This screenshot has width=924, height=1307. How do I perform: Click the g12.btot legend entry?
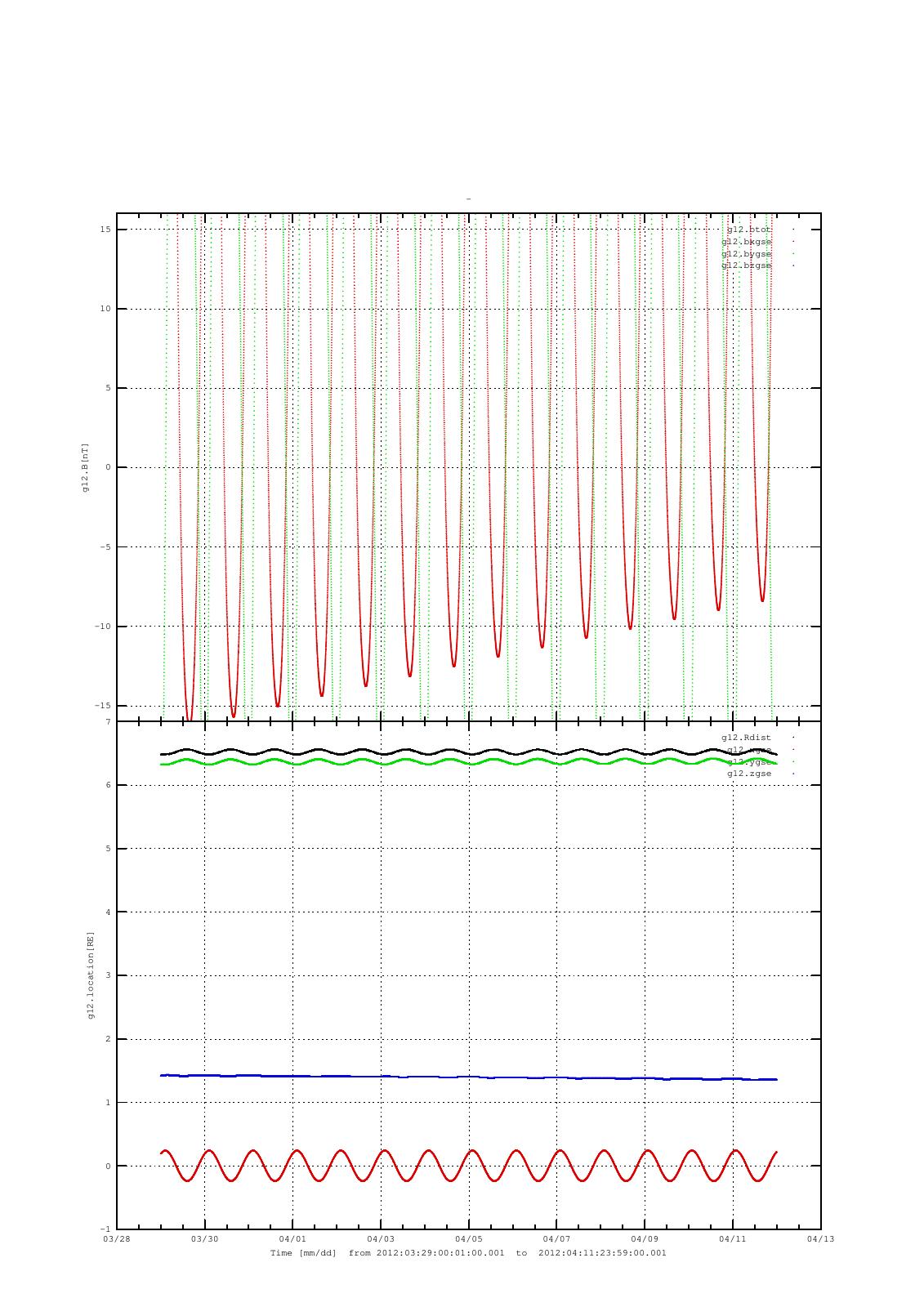coord(749,230)
